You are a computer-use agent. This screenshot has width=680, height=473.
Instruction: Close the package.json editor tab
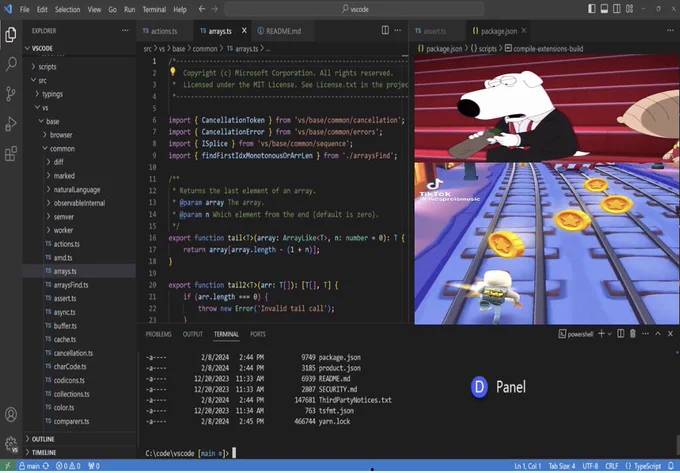[523, 30]
